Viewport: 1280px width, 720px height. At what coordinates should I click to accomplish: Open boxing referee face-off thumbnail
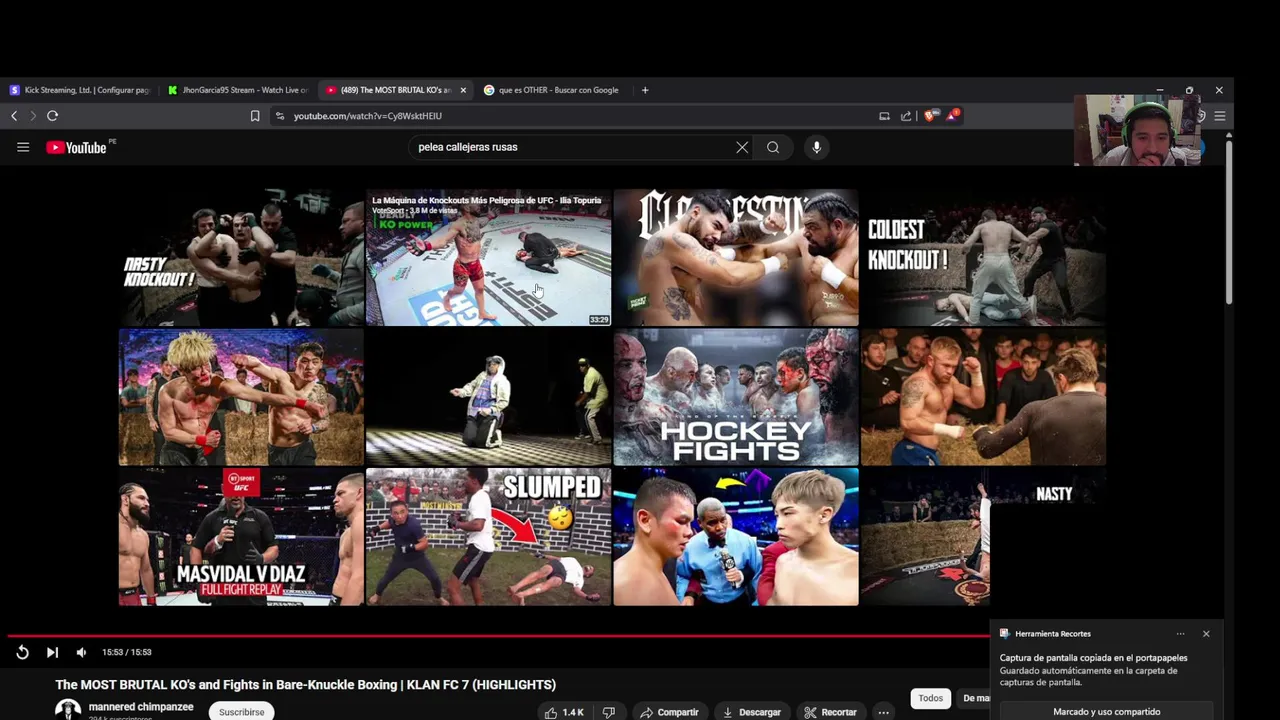tap(736, 537)
